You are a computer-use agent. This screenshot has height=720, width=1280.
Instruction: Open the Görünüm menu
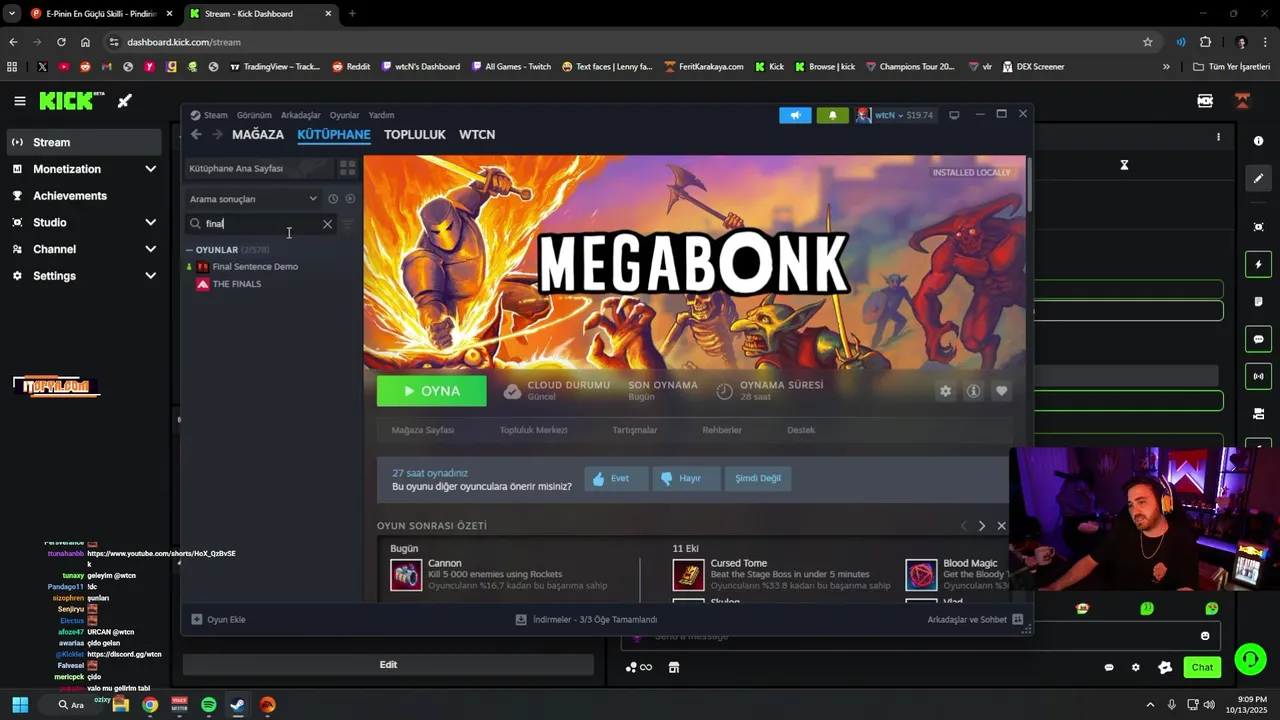[x=254, y=115]
